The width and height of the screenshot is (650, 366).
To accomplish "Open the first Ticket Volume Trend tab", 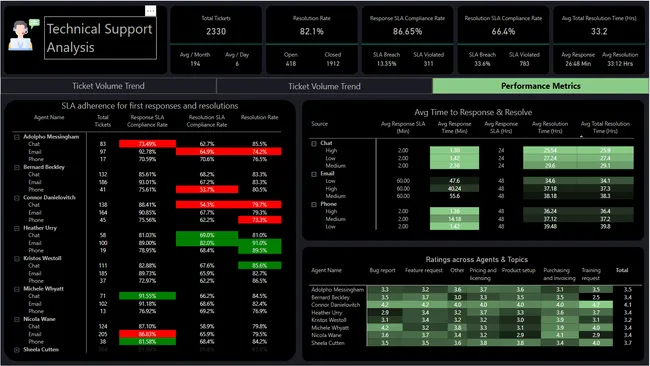I will coord(109,86).
